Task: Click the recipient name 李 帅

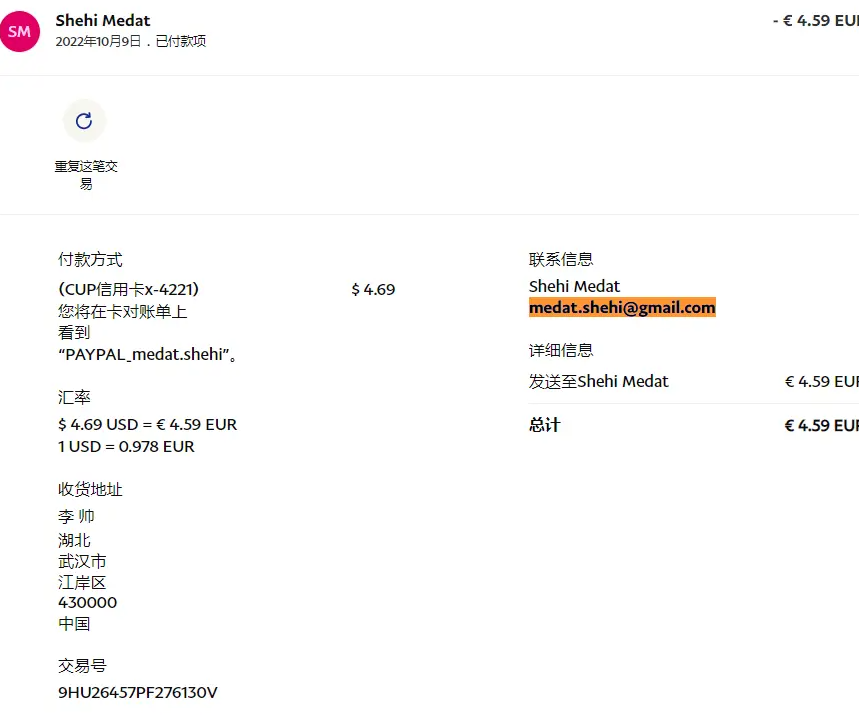Action: [76, 517]
